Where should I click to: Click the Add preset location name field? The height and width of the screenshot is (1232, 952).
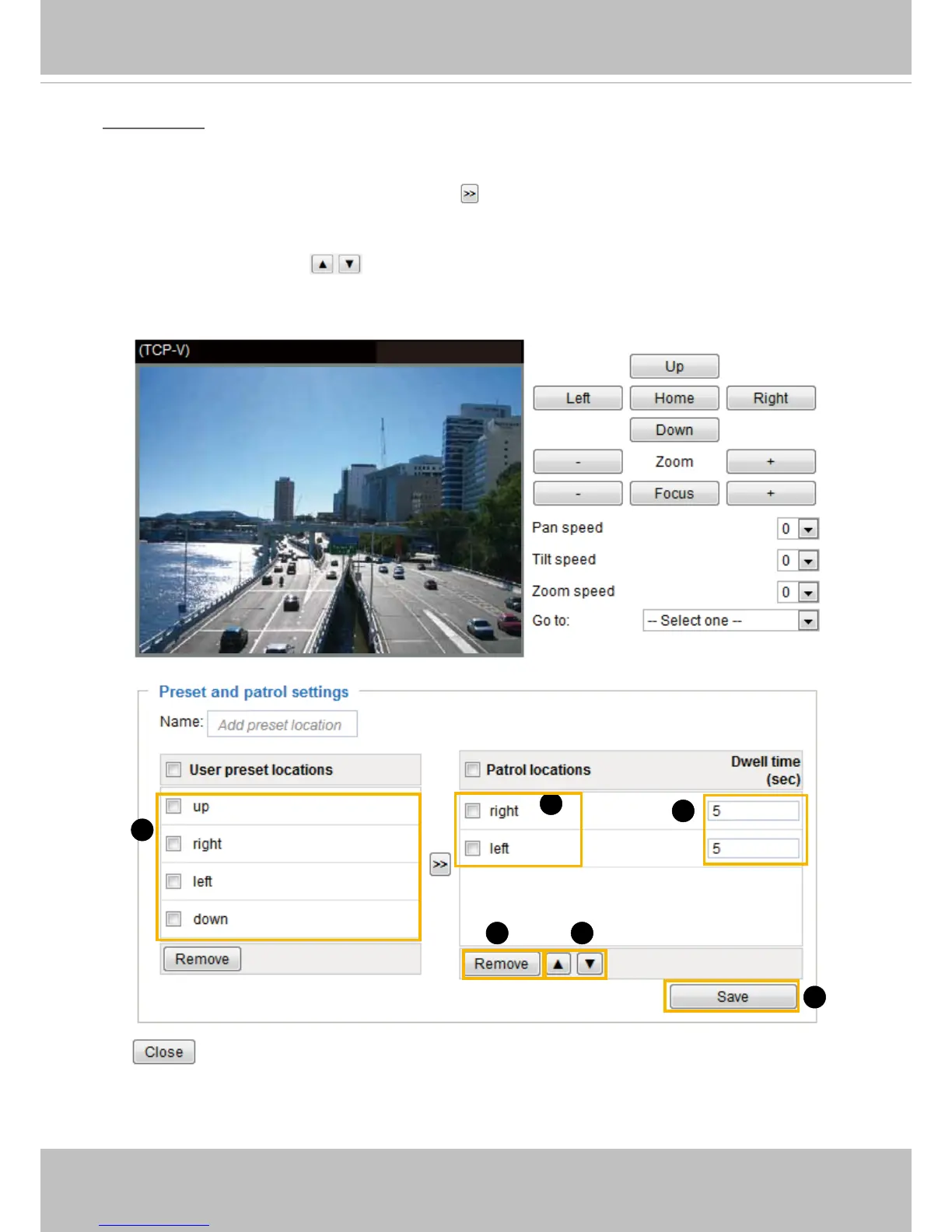282,724
